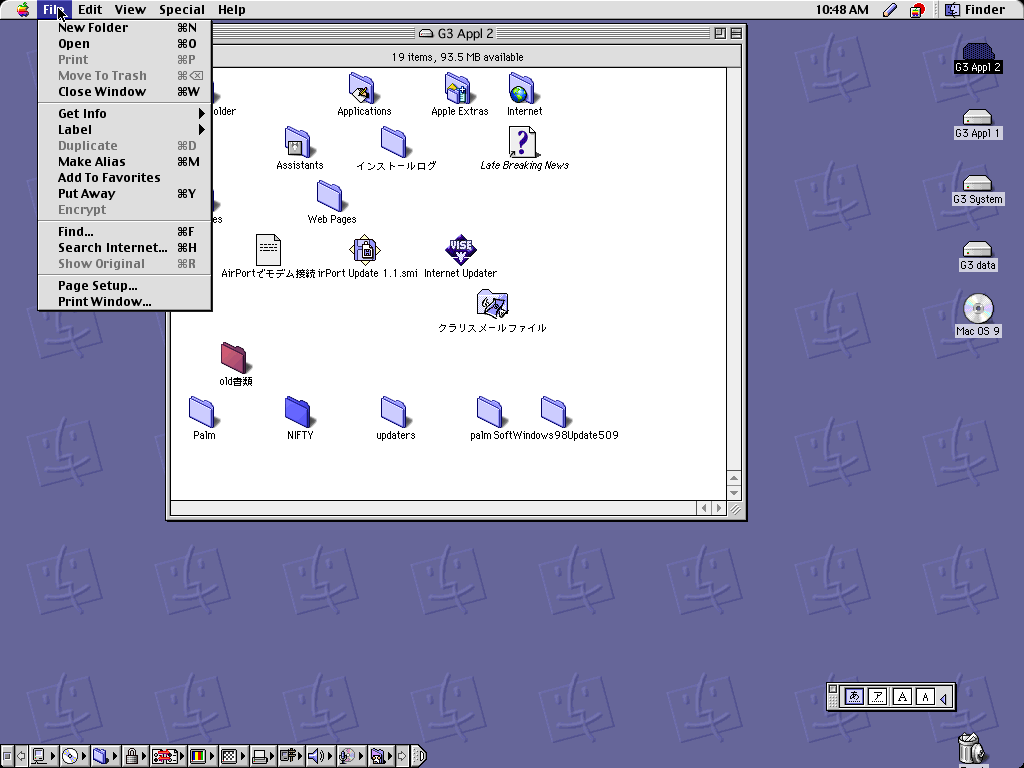Select full-width A input mode
Image resolution: width=1024 pixels, height=768 pixels.
pyautogui.click(x=902, y=697)
